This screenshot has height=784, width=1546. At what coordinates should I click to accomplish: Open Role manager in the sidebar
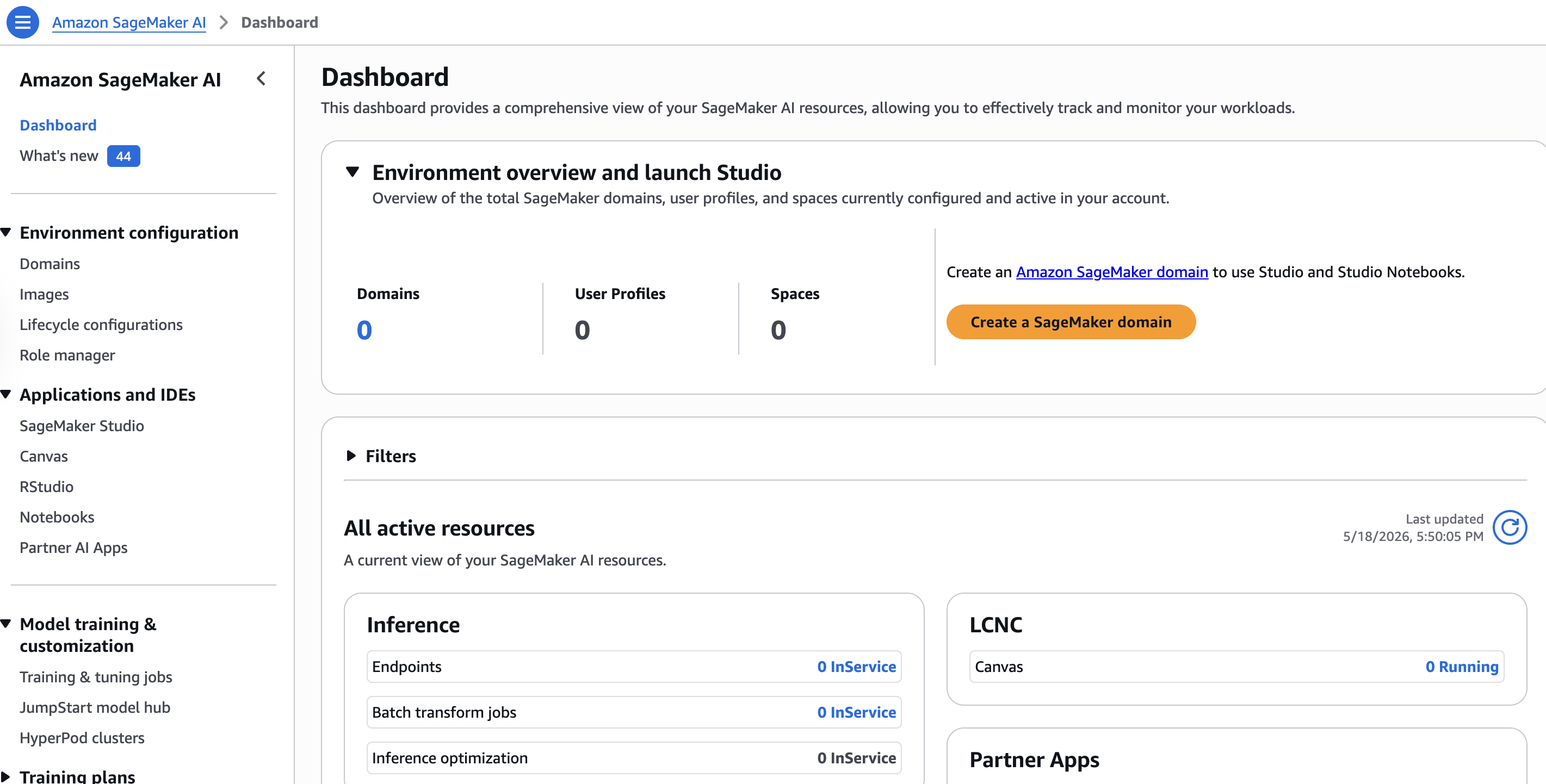pos(67,355)
